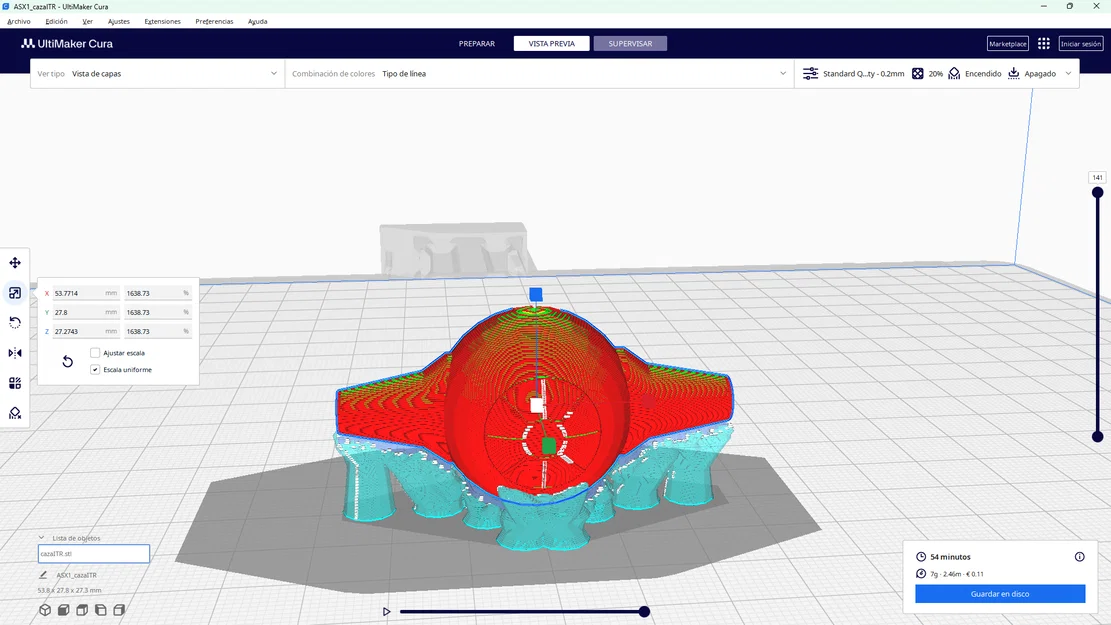Click layer number 141 box

pos(1097,178)
